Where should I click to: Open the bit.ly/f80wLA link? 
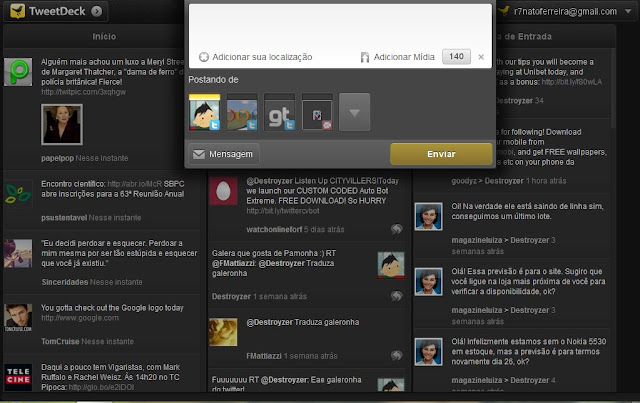pyautogui.click(x=571, y=82)
